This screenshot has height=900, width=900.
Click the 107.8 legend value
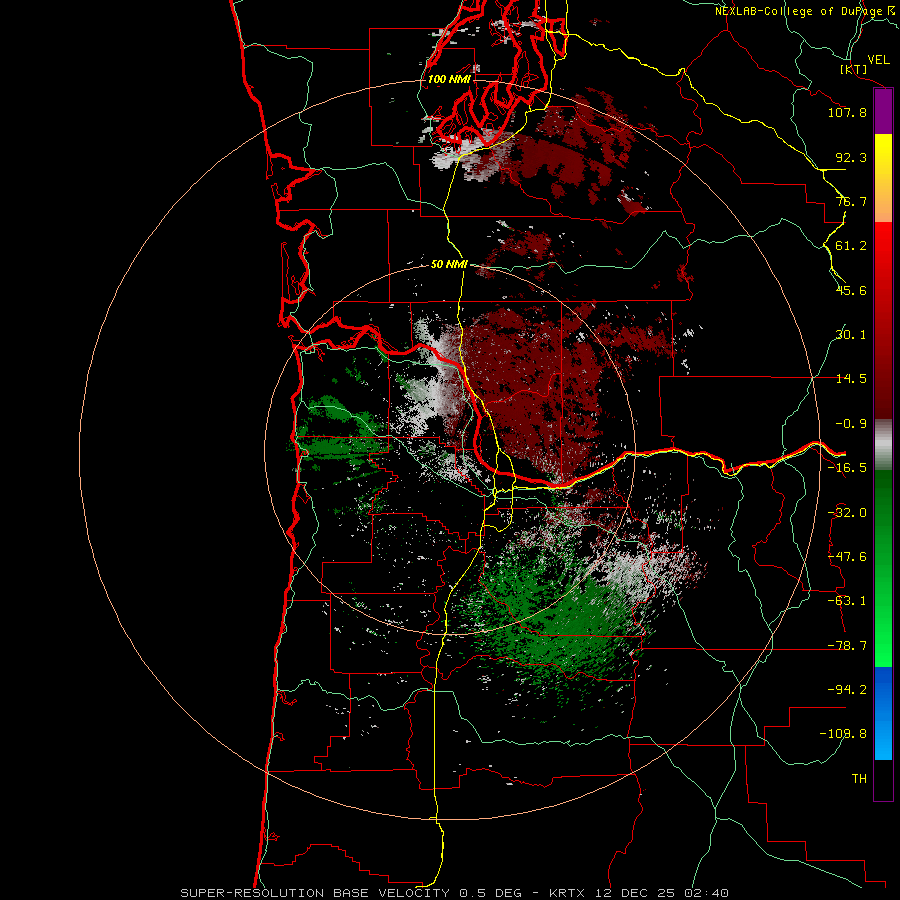(x=847, y=112)
